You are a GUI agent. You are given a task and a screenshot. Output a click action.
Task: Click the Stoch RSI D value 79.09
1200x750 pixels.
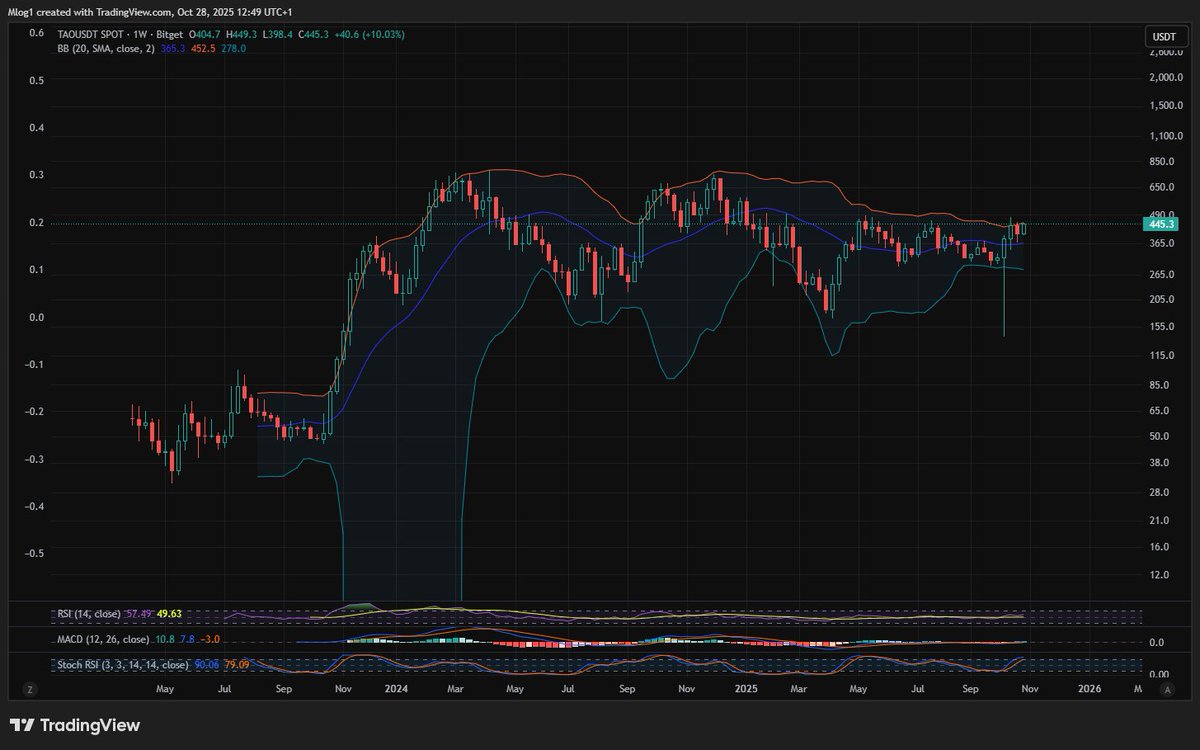(235, 664)
